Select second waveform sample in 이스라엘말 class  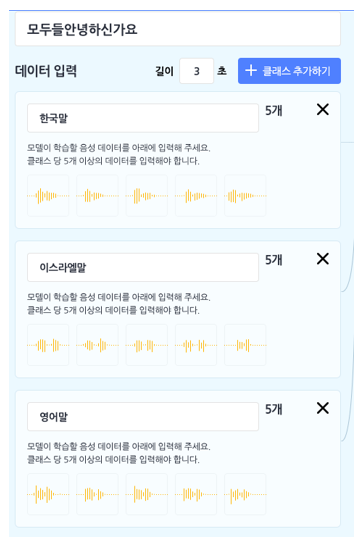click(x=97, y=345)
